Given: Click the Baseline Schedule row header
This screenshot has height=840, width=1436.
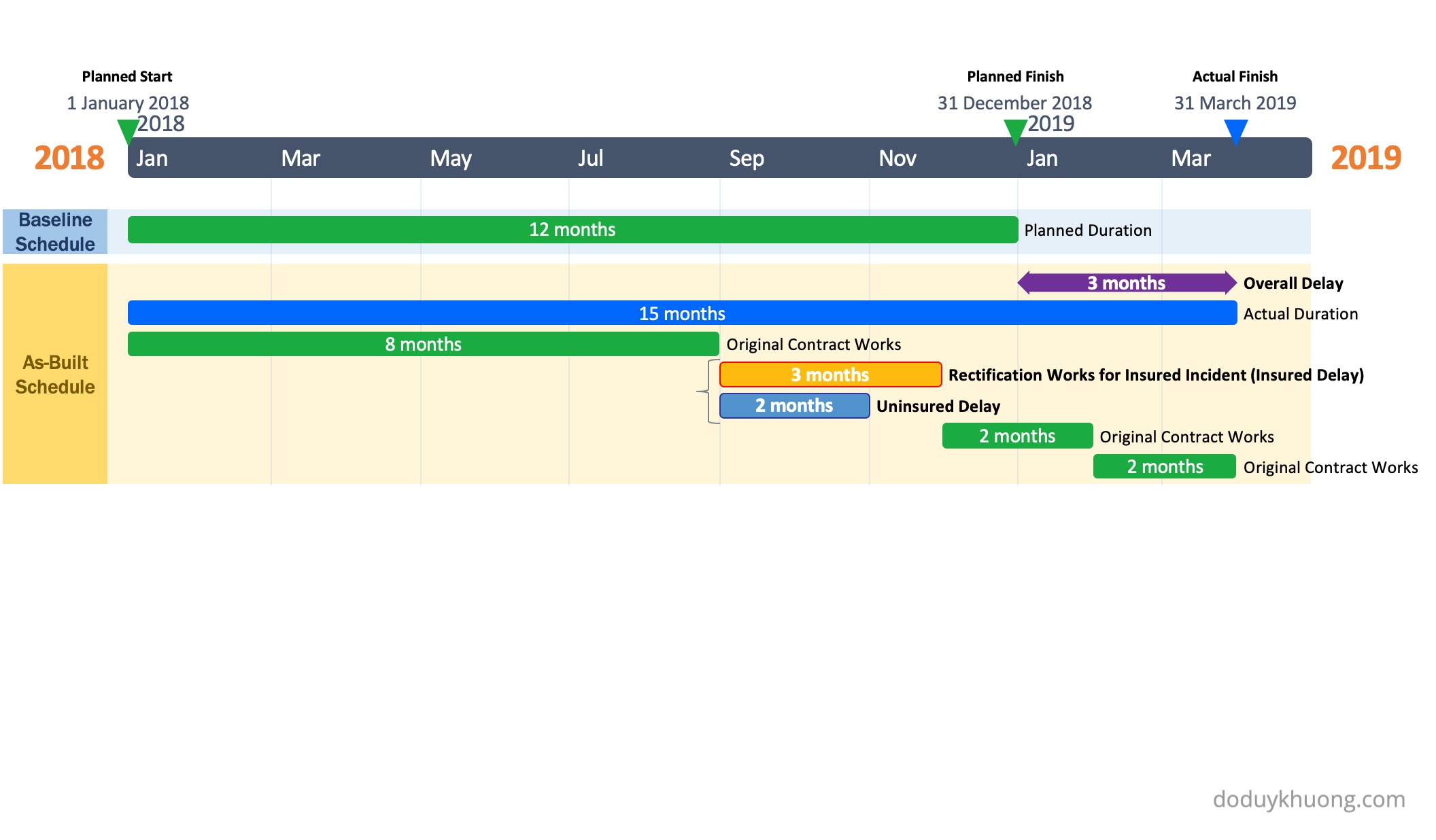Looking at the screenshot, I should (55, 232).
